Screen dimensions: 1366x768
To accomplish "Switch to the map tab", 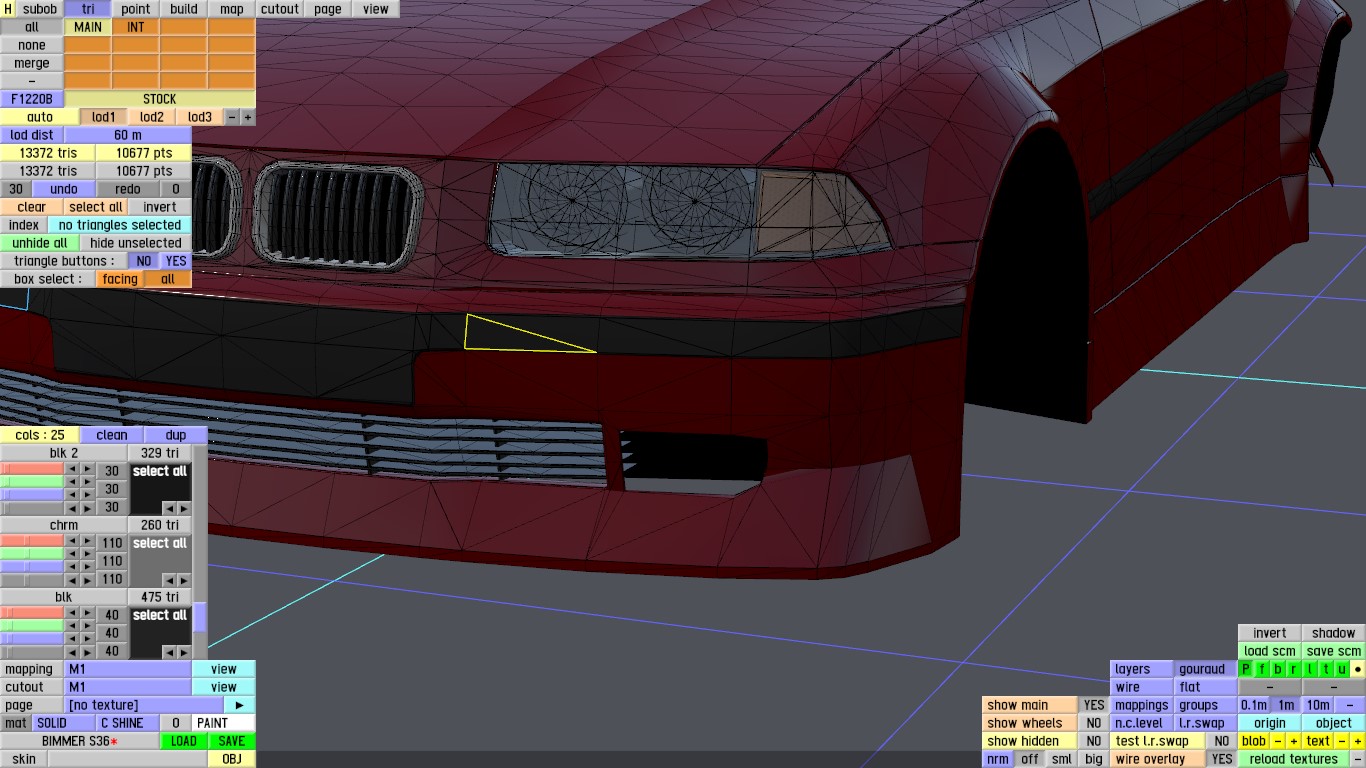I will tap(232, 9).
